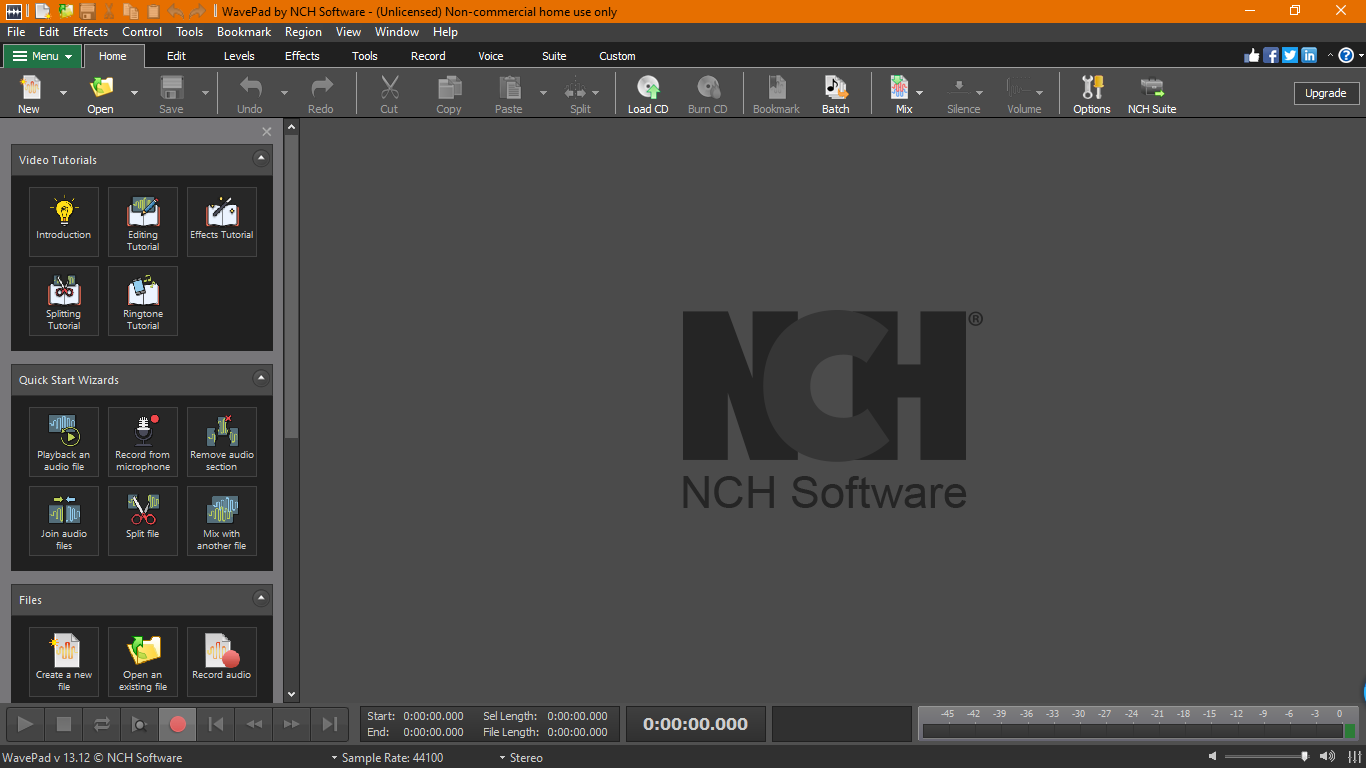Switch to the Custom ribbon tab

click(x=617, y=56)
